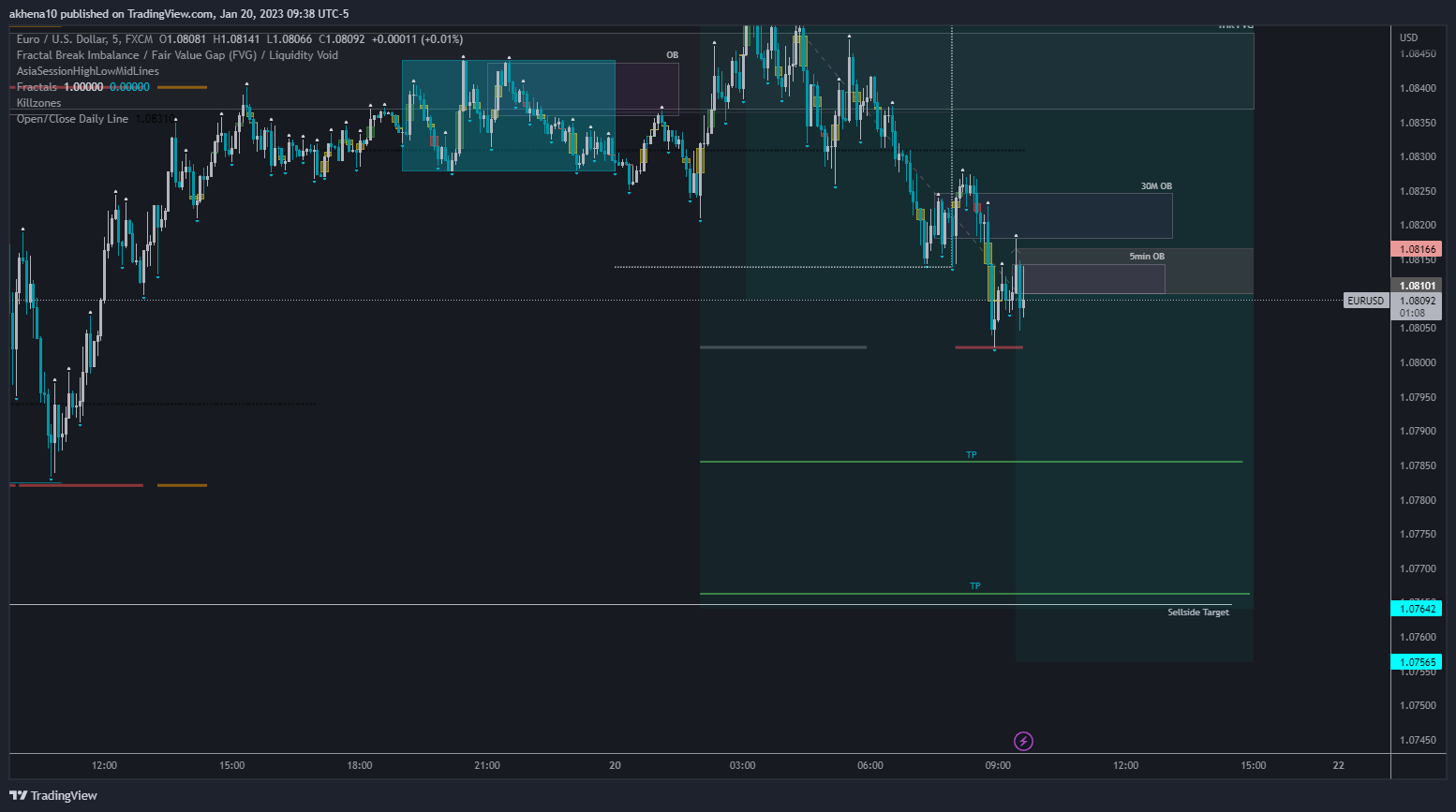Click the cyan 1.07642 price label
Image resolution: width=1456 pixels, height=812 pixels.
(1418, 609)
